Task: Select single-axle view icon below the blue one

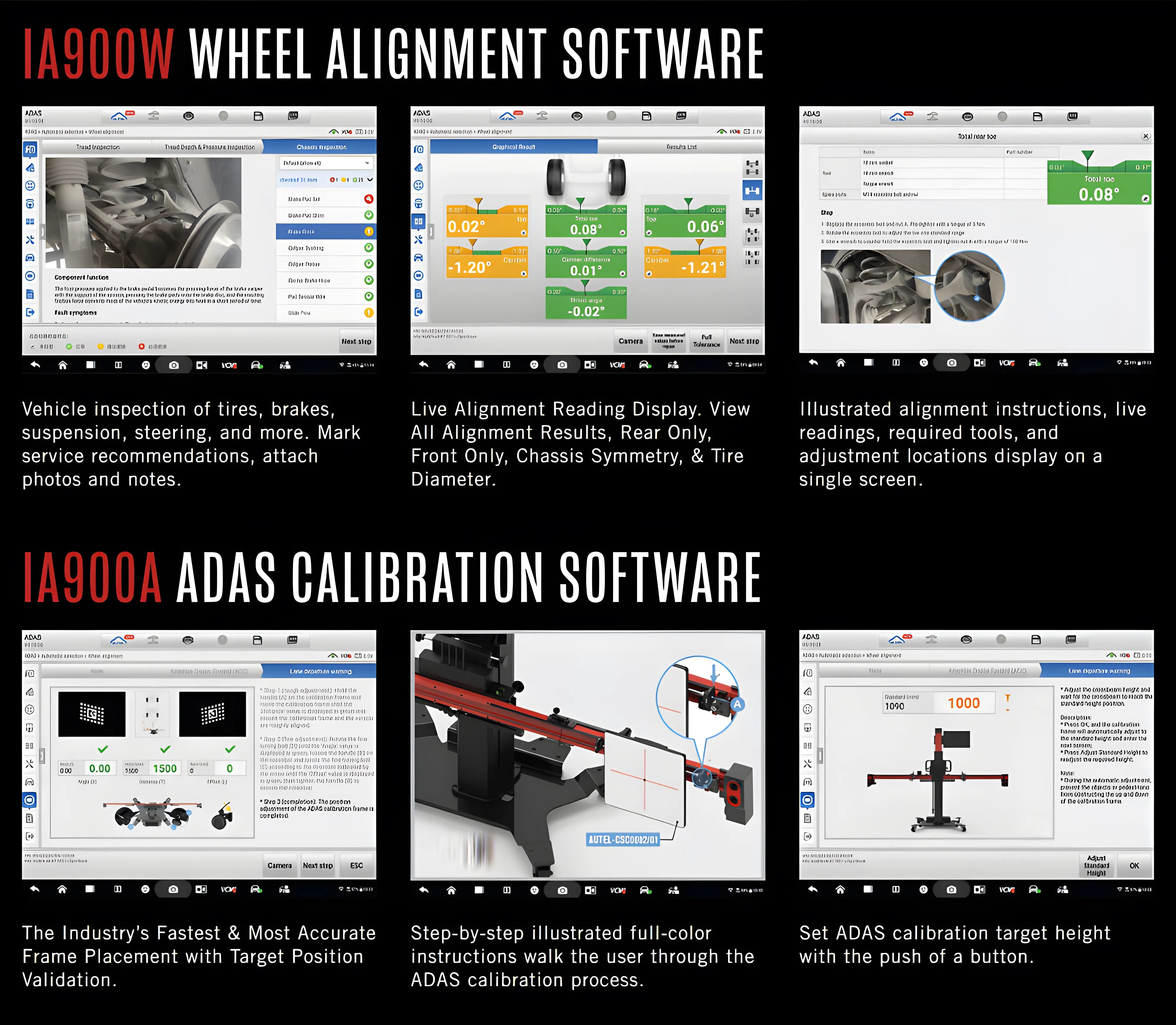Action: [753, 213]
